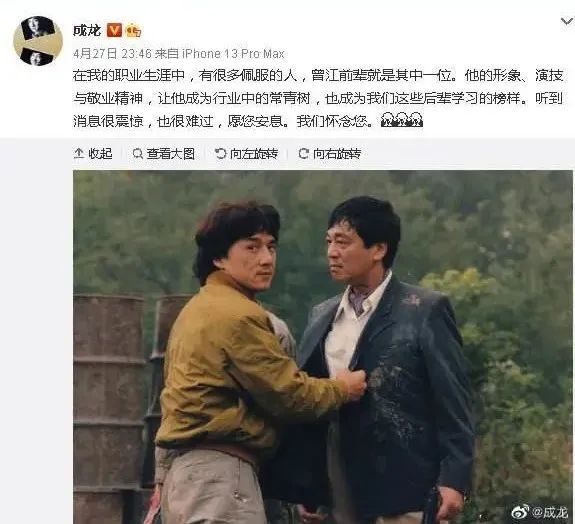Click the post text about 曾江前辈
Viewport: 575px width, 524px height.
(x=318, y=98)
